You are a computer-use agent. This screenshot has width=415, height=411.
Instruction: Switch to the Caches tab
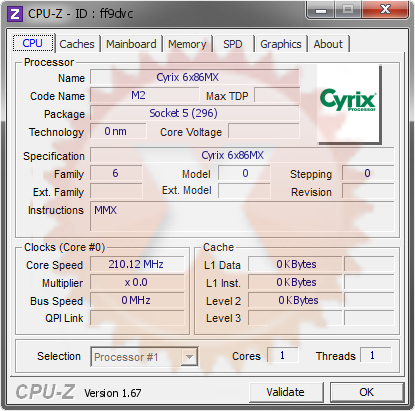[77, 44]
